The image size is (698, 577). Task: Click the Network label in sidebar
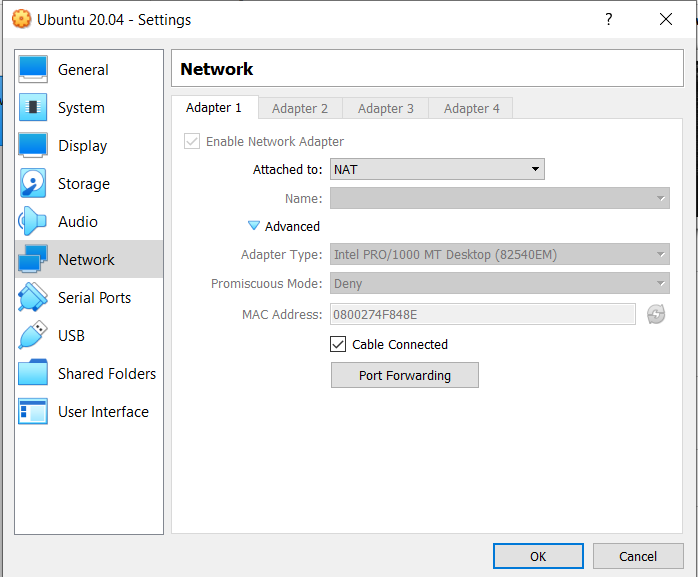click(86, 260)
